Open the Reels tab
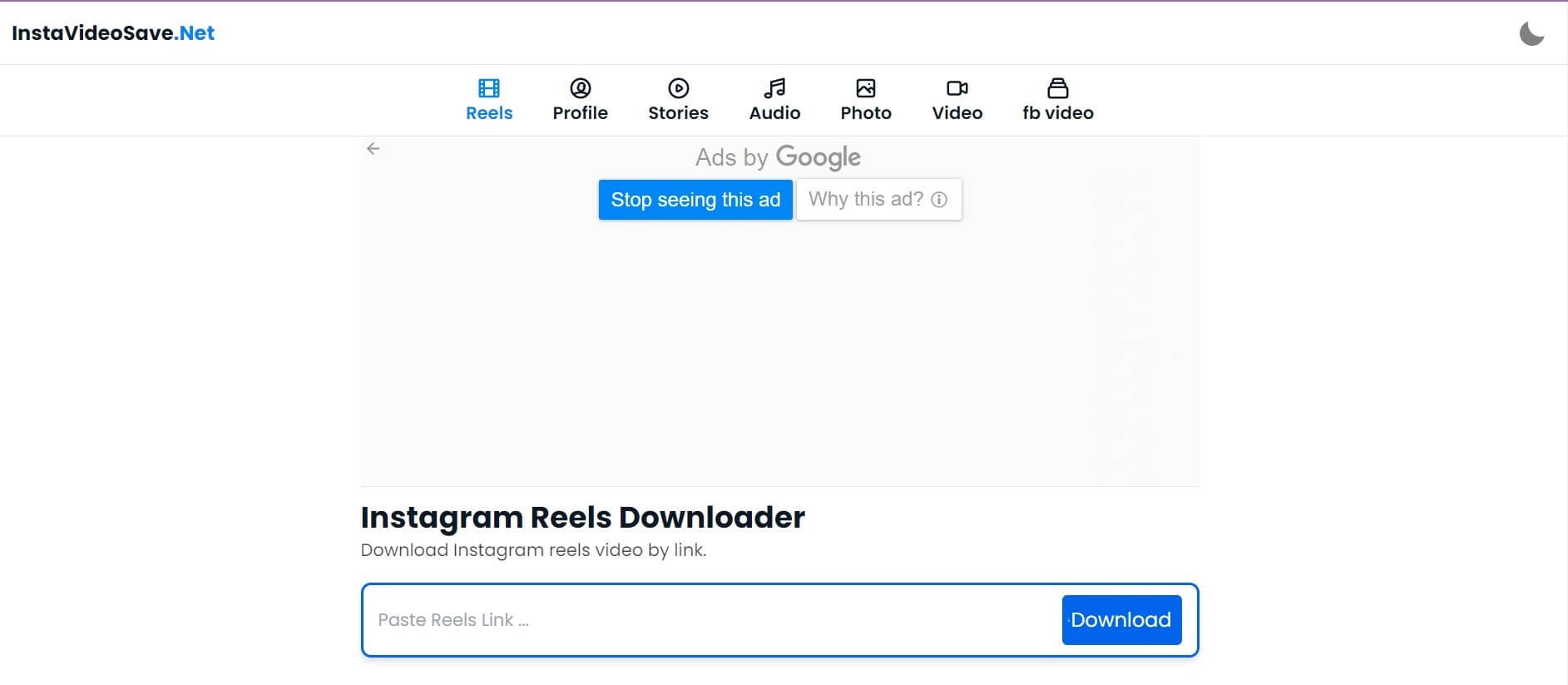The height and width of the screenshot is (685, 1568). point(489,100)
